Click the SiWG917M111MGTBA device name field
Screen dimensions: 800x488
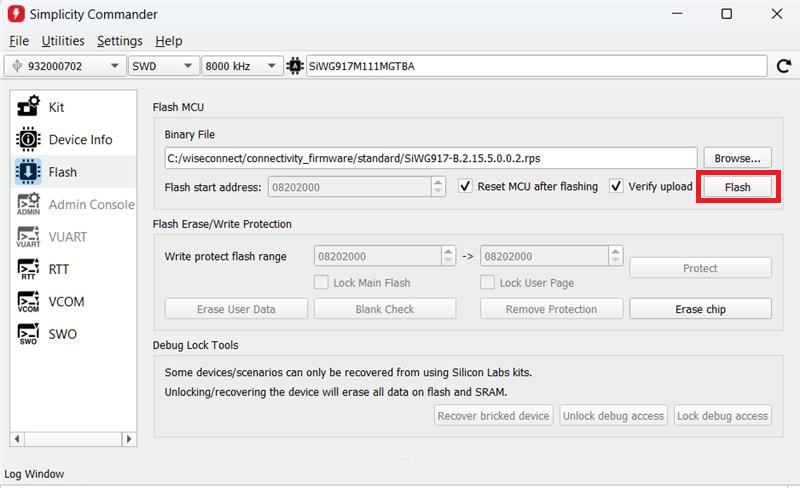pos(536,66)
